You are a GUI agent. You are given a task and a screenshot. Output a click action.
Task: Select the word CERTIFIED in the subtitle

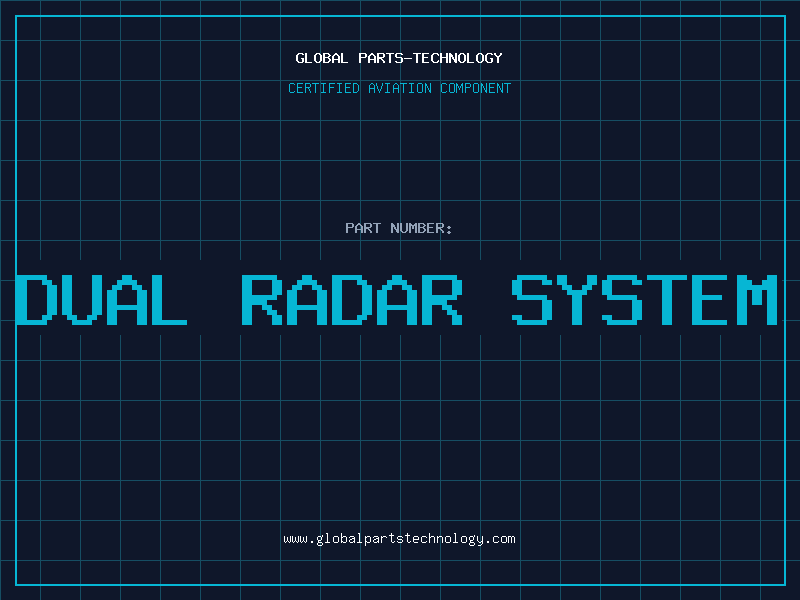click(x=325, y=88)
